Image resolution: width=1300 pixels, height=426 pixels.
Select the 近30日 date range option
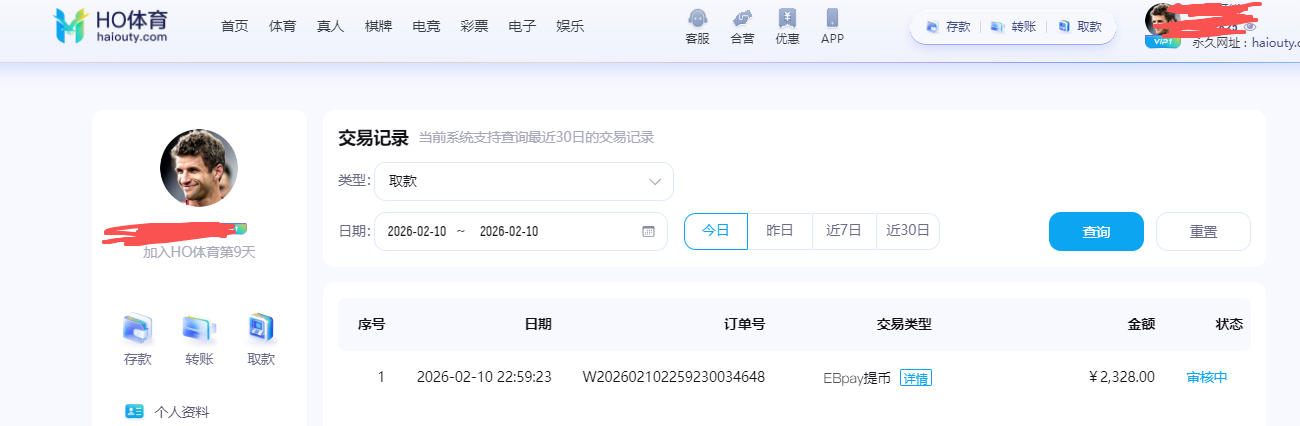907,231
